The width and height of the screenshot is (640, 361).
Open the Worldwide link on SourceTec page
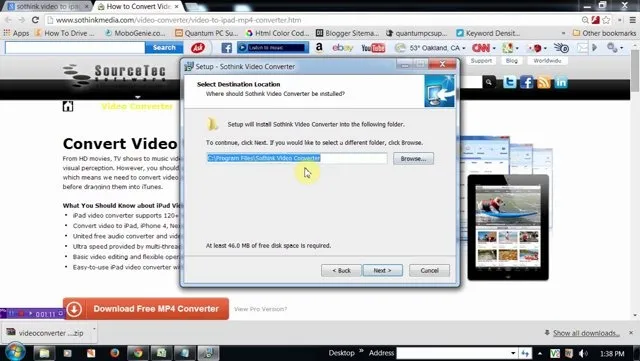[547, 60]
